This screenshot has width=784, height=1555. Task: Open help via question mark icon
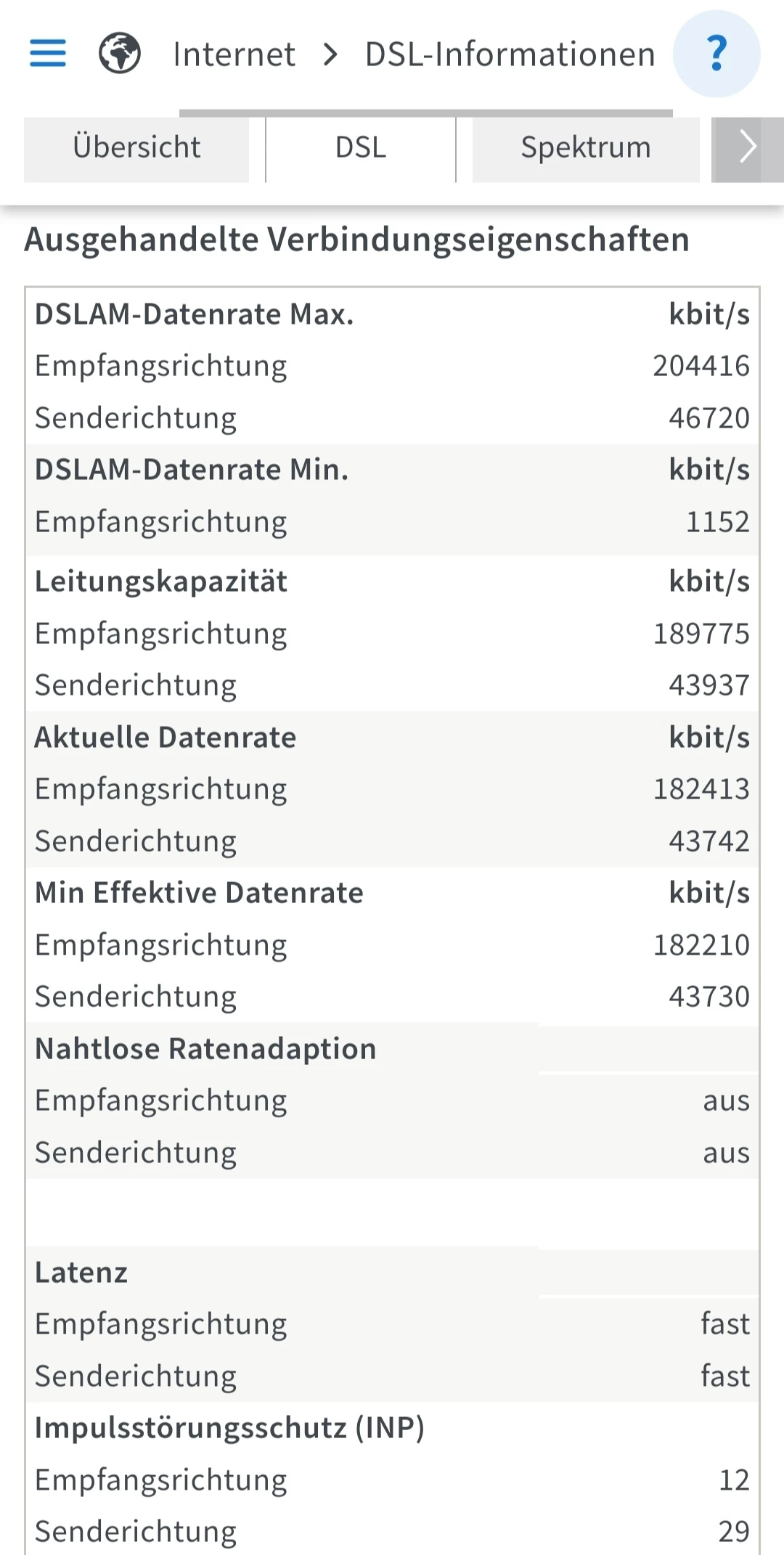point(716,54)
